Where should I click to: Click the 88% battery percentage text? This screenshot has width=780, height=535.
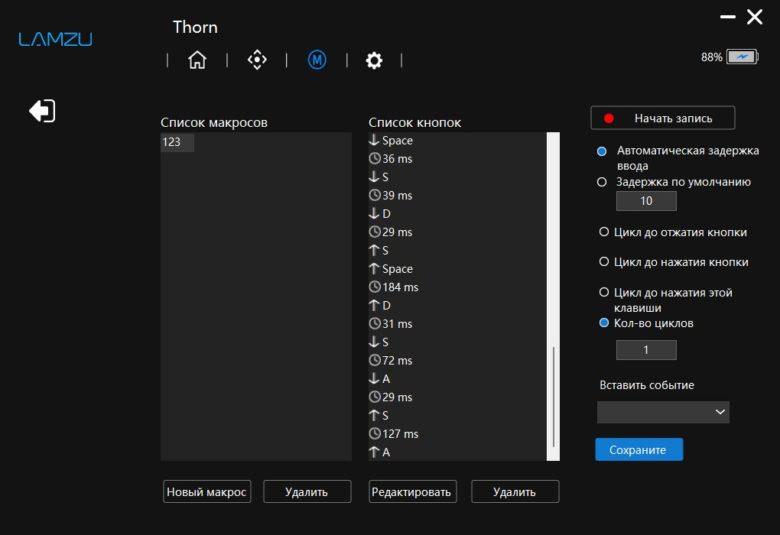(x=711, y=57)
